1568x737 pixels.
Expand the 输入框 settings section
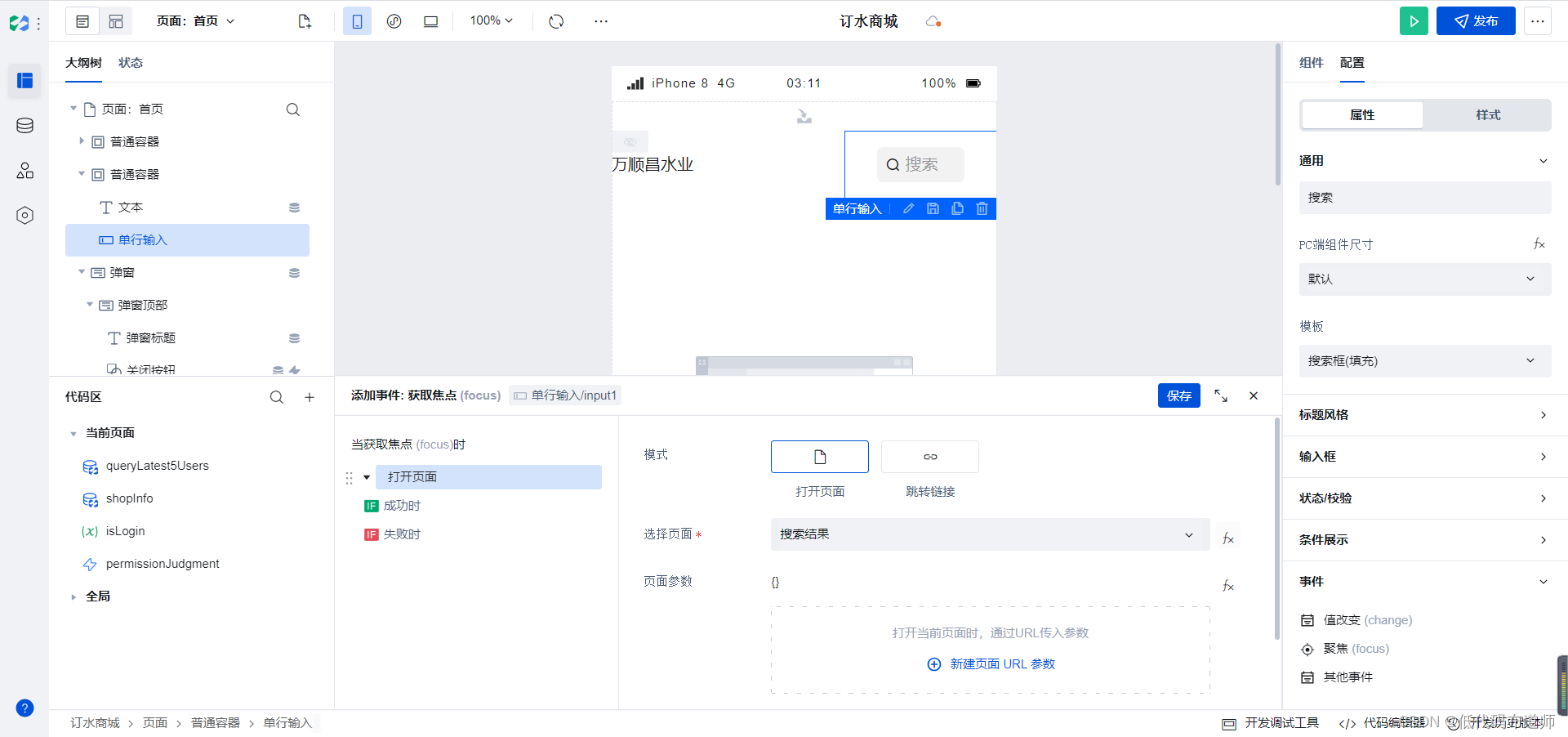coord(1425,457)
